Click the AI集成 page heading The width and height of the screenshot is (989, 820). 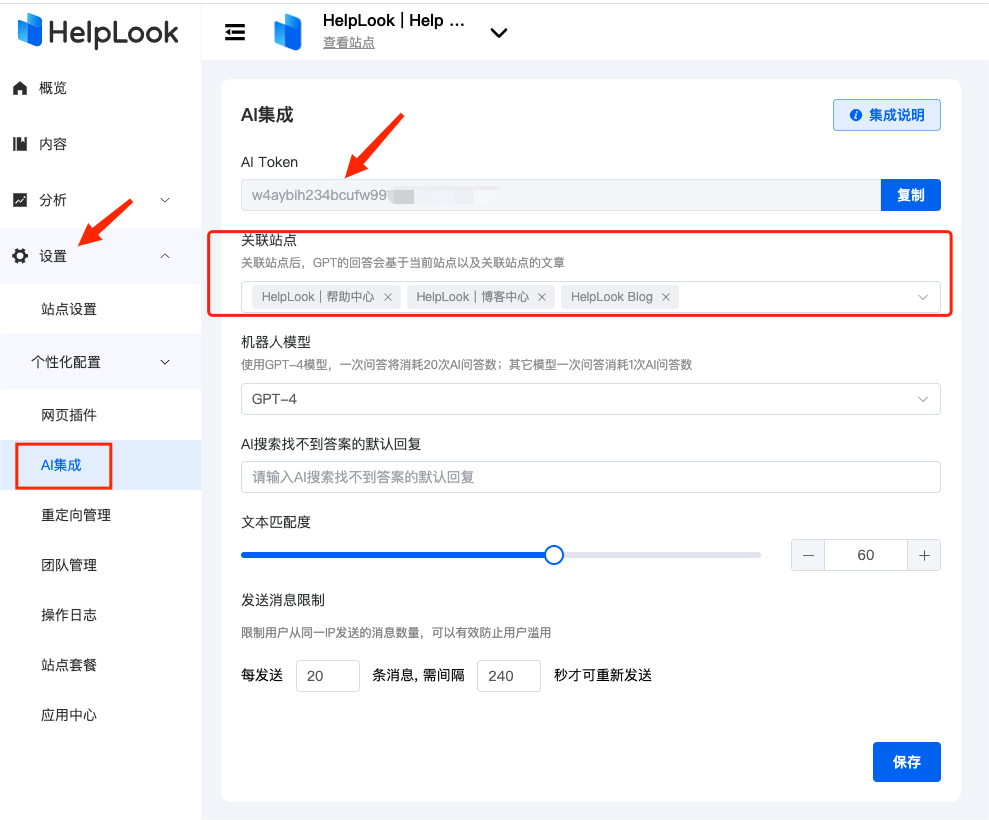point(267,115)
